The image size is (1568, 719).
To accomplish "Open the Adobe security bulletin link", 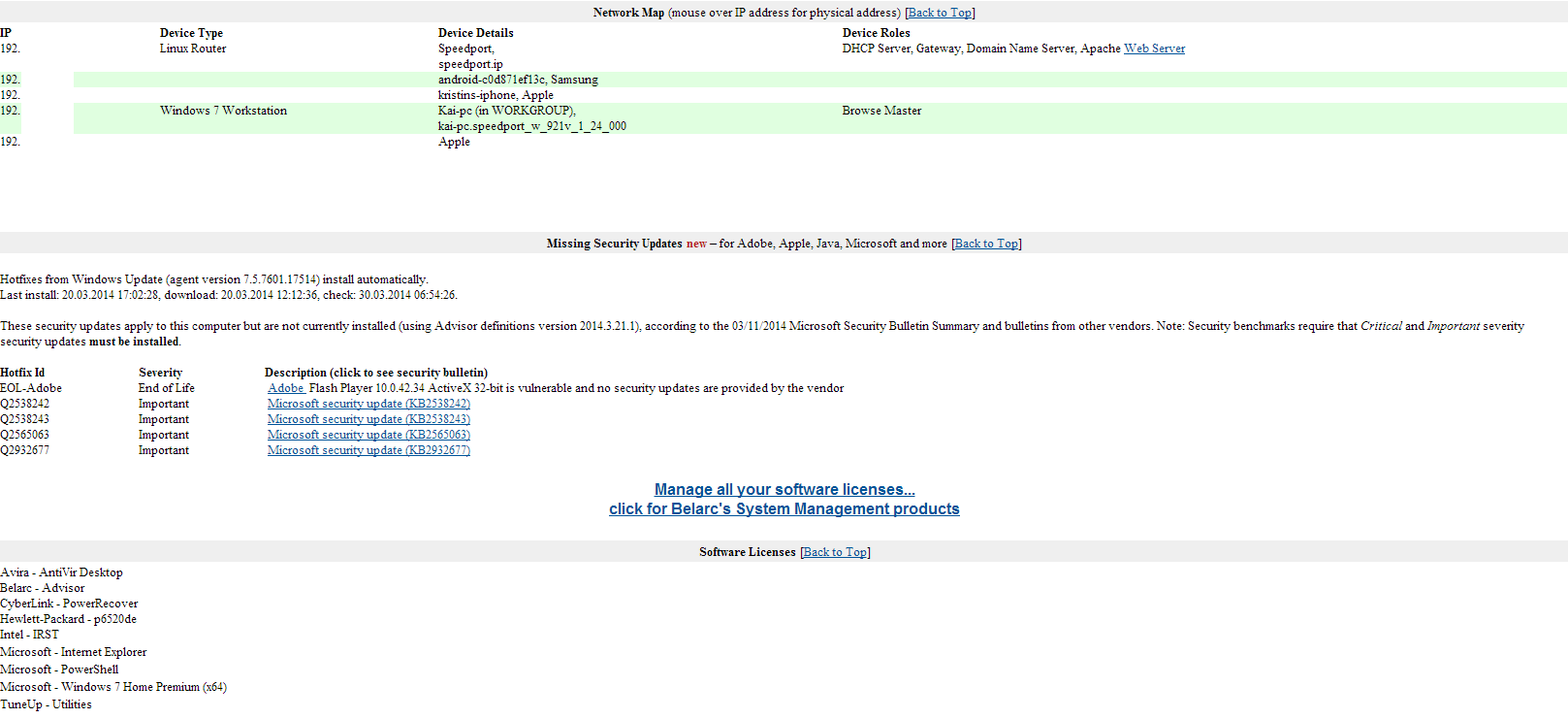I will pyautogui.click(x=286, y=388).
